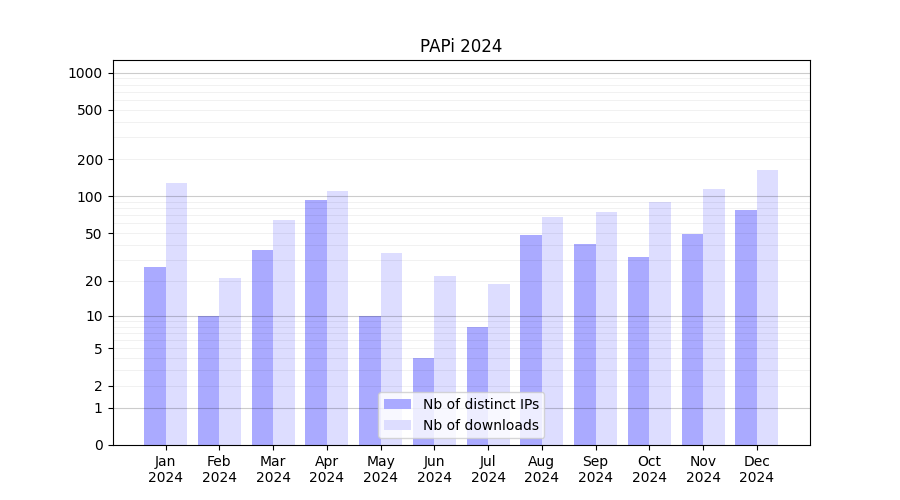Click the chart title PAPi 2024

(x=460, y=46)
